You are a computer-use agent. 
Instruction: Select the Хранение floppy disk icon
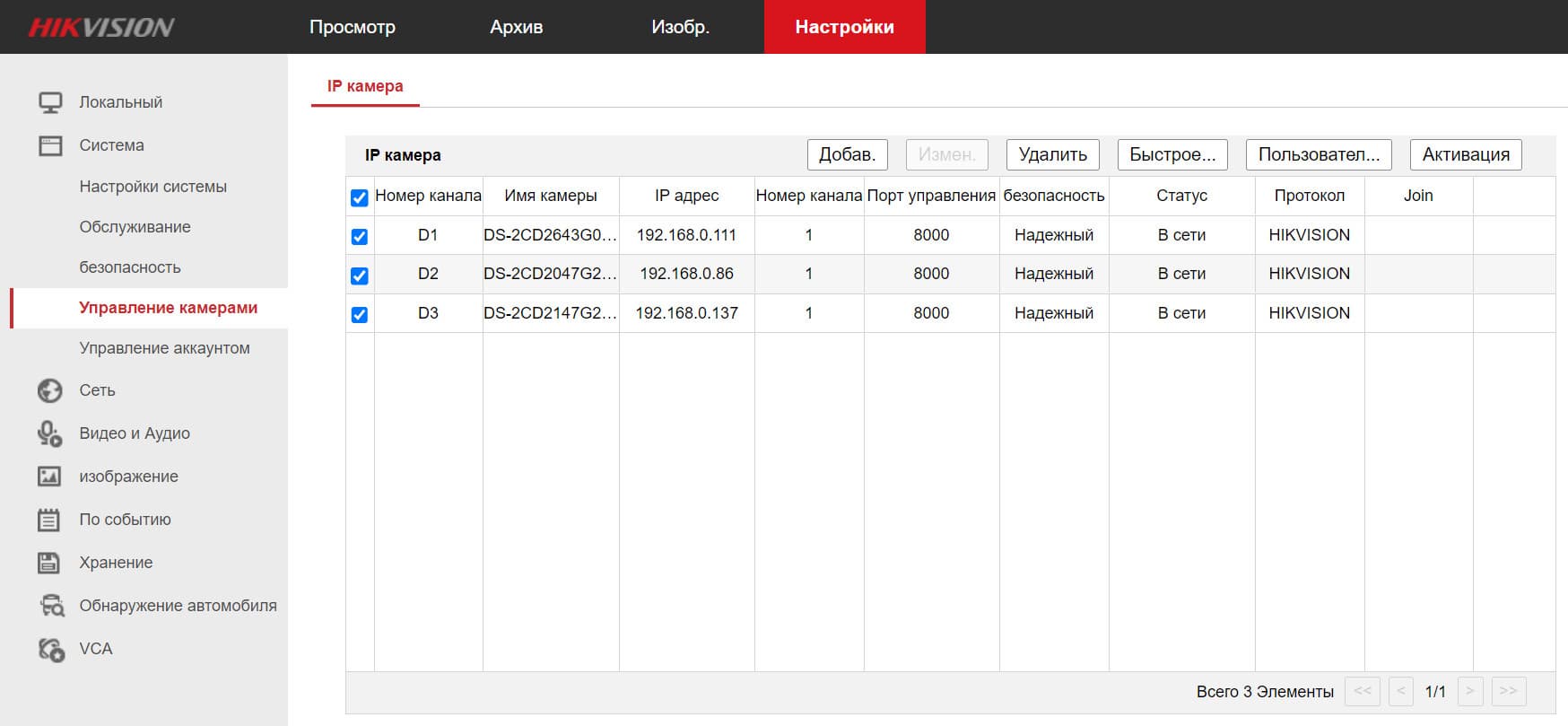50,563
